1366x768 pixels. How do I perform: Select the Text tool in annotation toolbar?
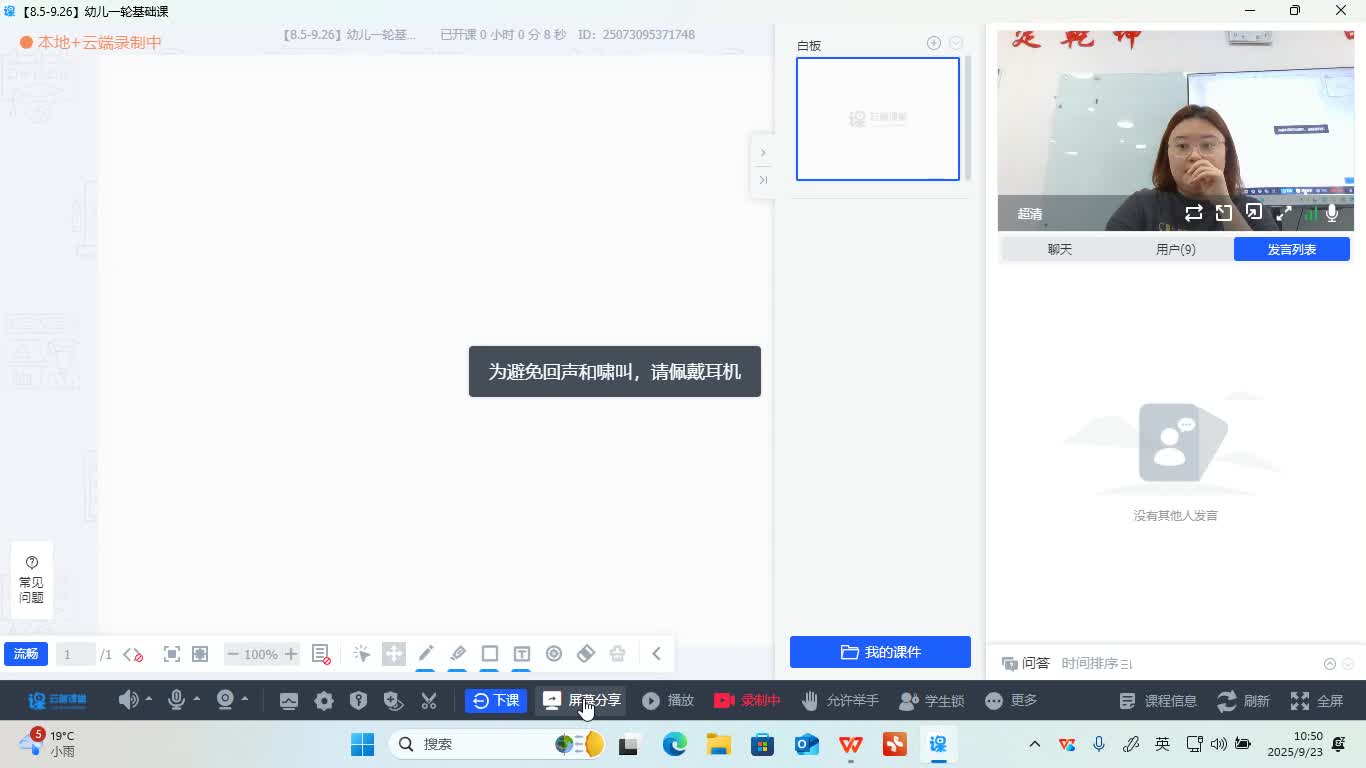click(522, 654)
